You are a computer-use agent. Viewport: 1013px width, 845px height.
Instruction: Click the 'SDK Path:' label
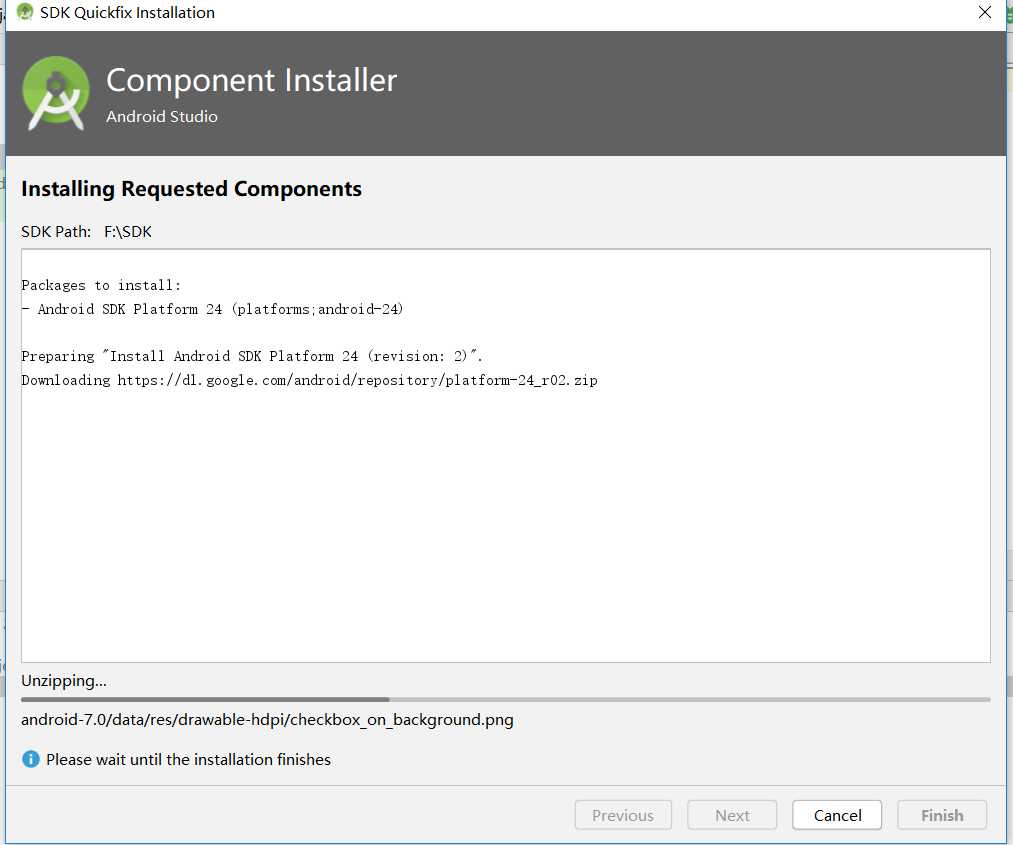point(56,231)
